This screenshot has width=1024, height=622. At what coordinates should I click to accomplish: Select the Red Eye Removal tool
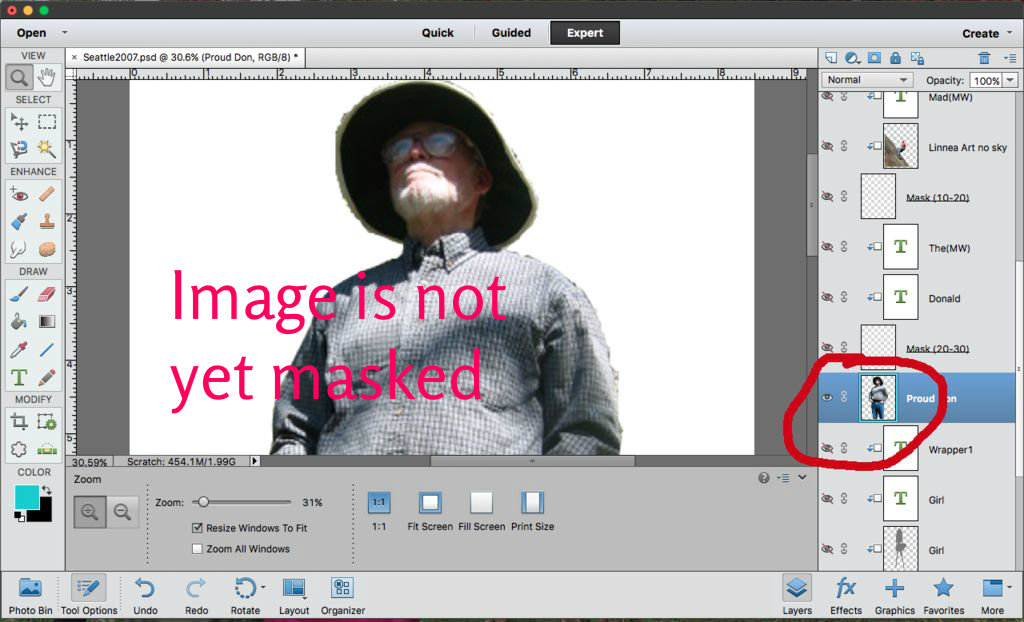pyautogui.click(x=19, y=194)
